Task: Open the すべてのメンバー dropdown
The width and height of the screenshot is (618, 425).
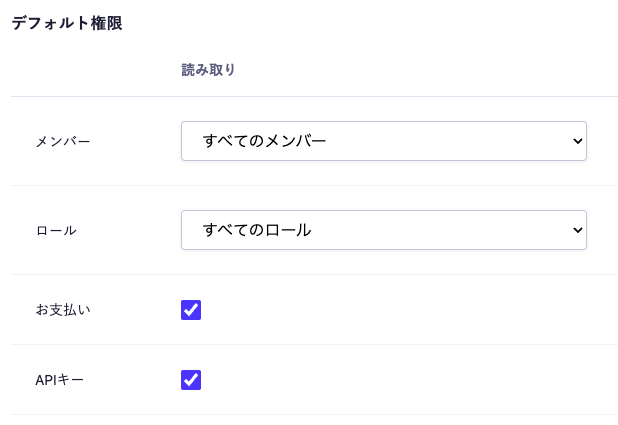Action: point(383,141)
